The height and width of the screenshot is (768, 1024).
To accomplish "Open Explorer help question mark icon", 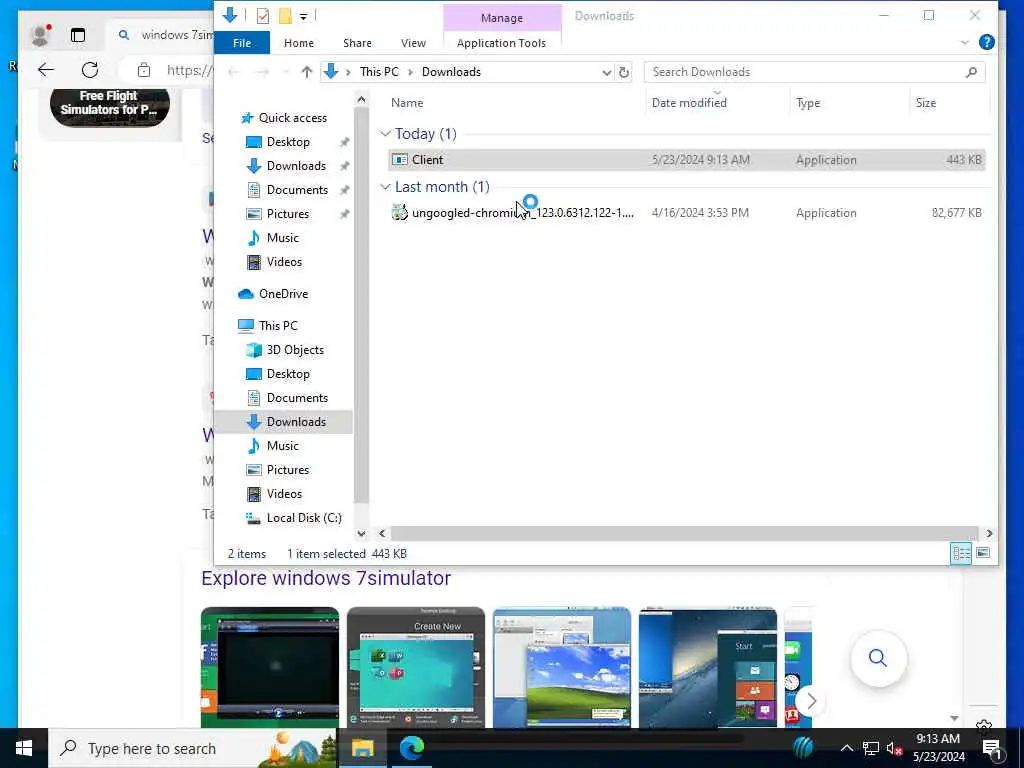I will click(986, 42).
